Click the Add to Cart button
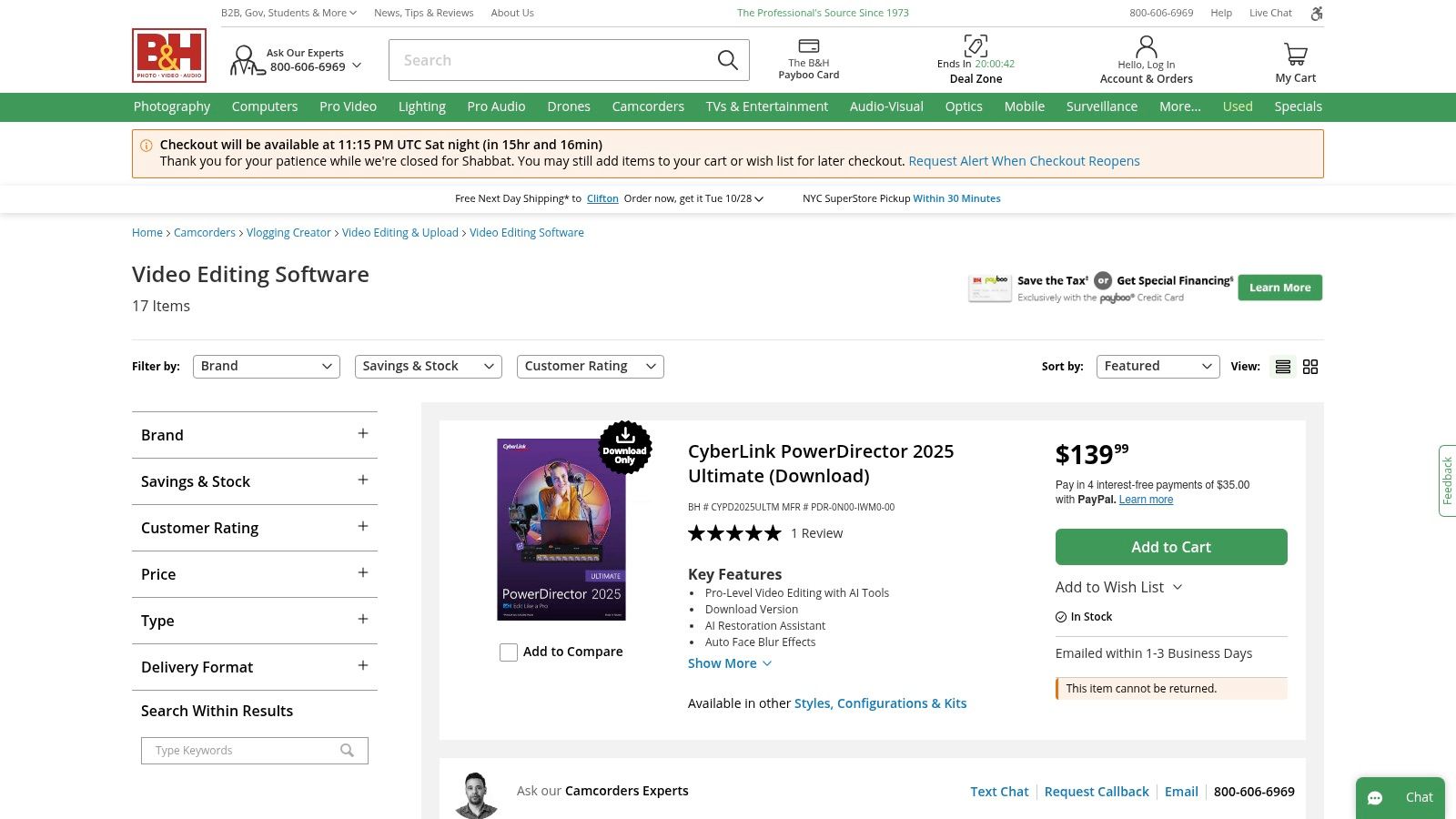Screen dimensions: 1456x819 click(x=1171, y=547)
